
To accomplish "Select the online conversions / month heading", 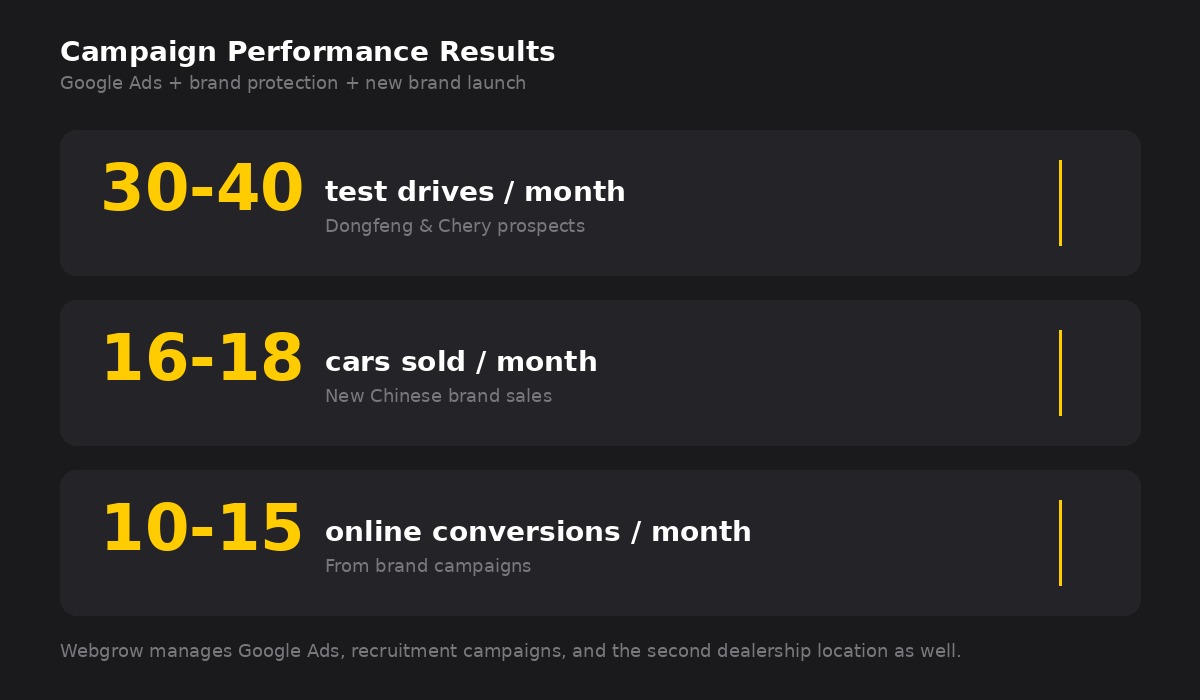I will coord(538,532).
